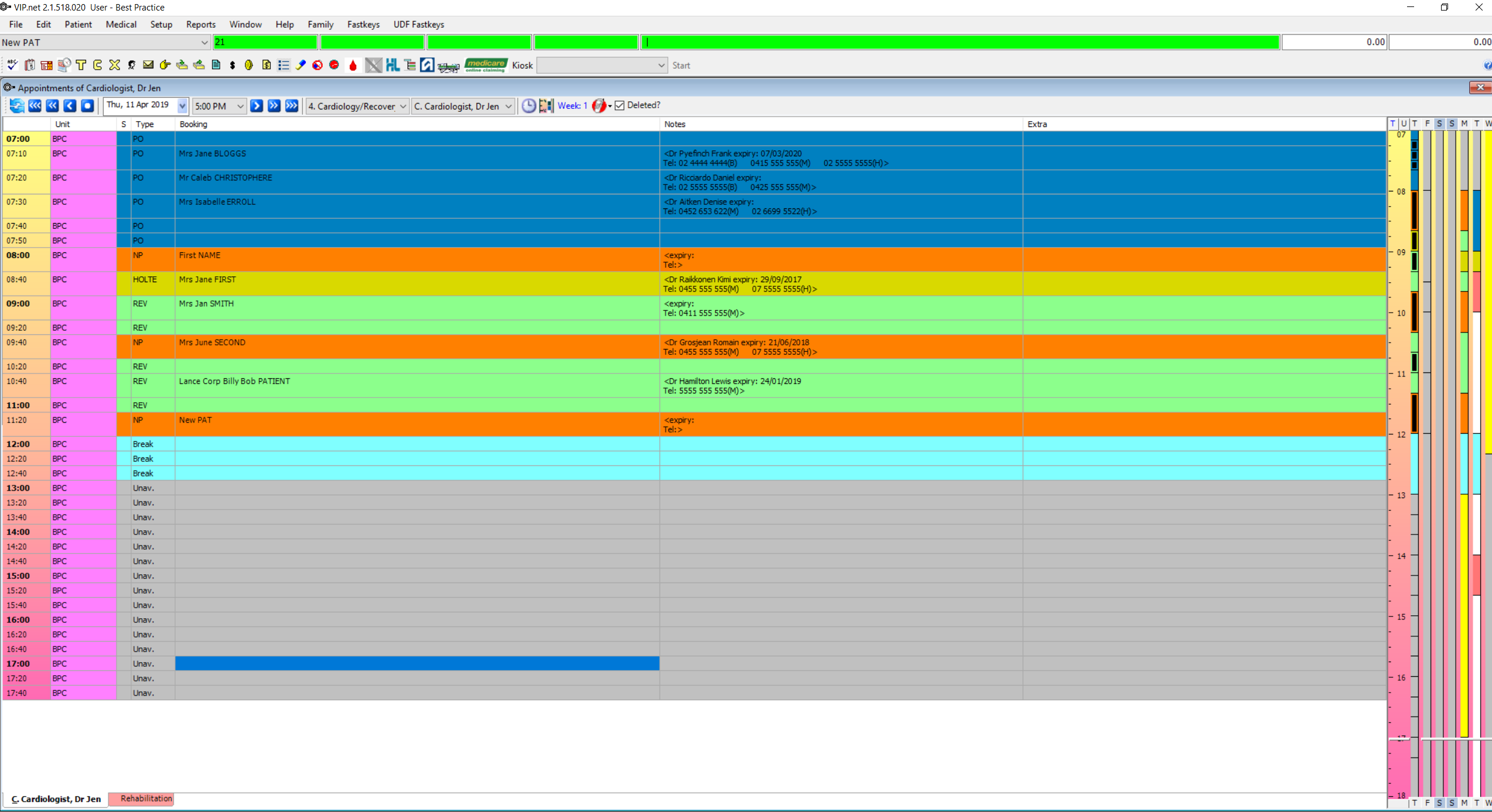Switch to the Rehabilitation tab

tap(145, 799)
